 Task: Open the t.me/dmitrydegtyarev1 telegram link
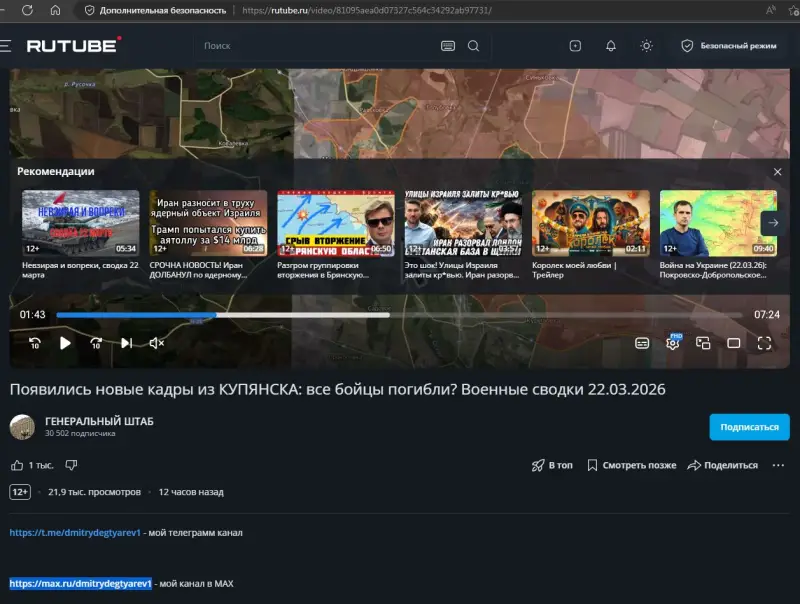tap(75, 533)
